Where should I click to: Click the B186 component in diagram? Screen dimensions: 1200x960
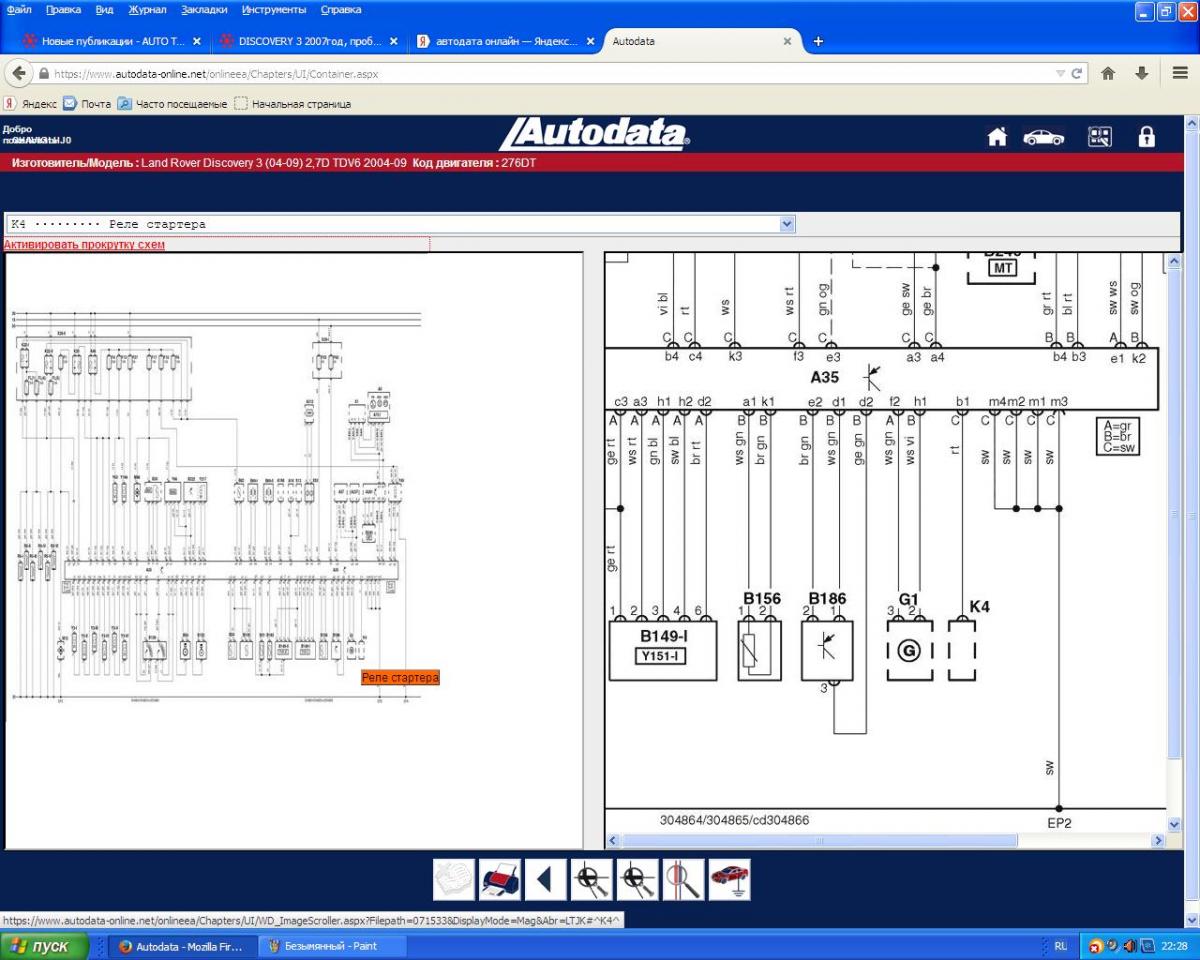(x=827, y=650)
